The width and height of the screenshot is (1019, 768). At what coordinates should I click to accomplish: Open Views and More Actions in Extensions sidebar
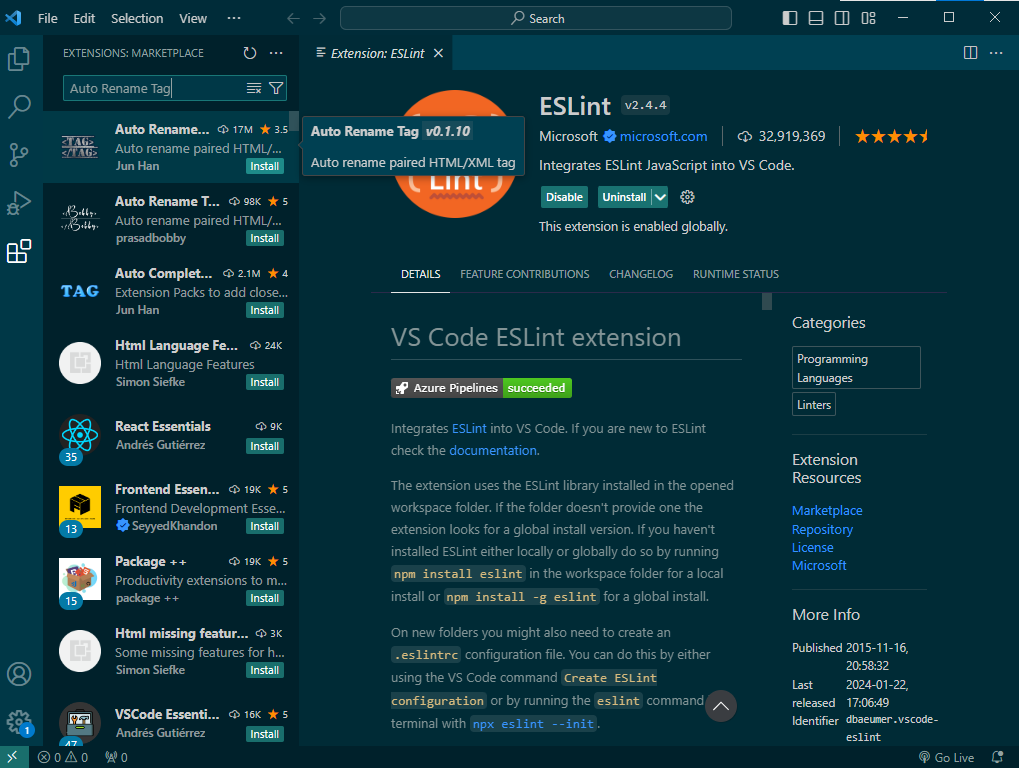pos(276,53)
